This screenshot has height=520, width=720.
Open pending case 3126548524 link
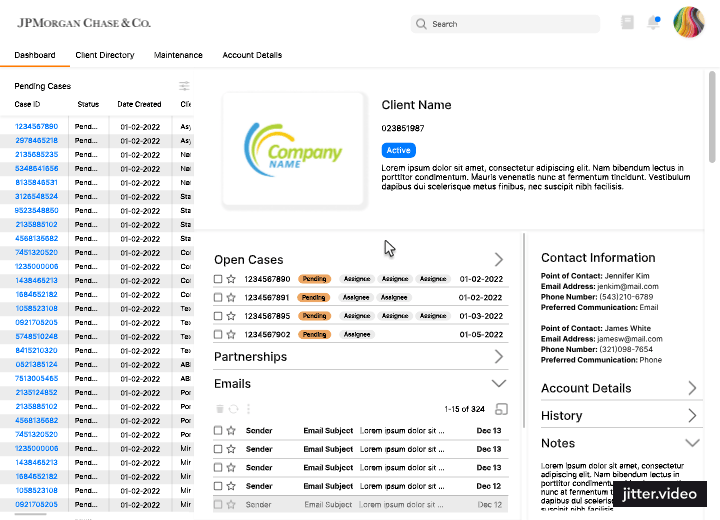coord(37,196)
